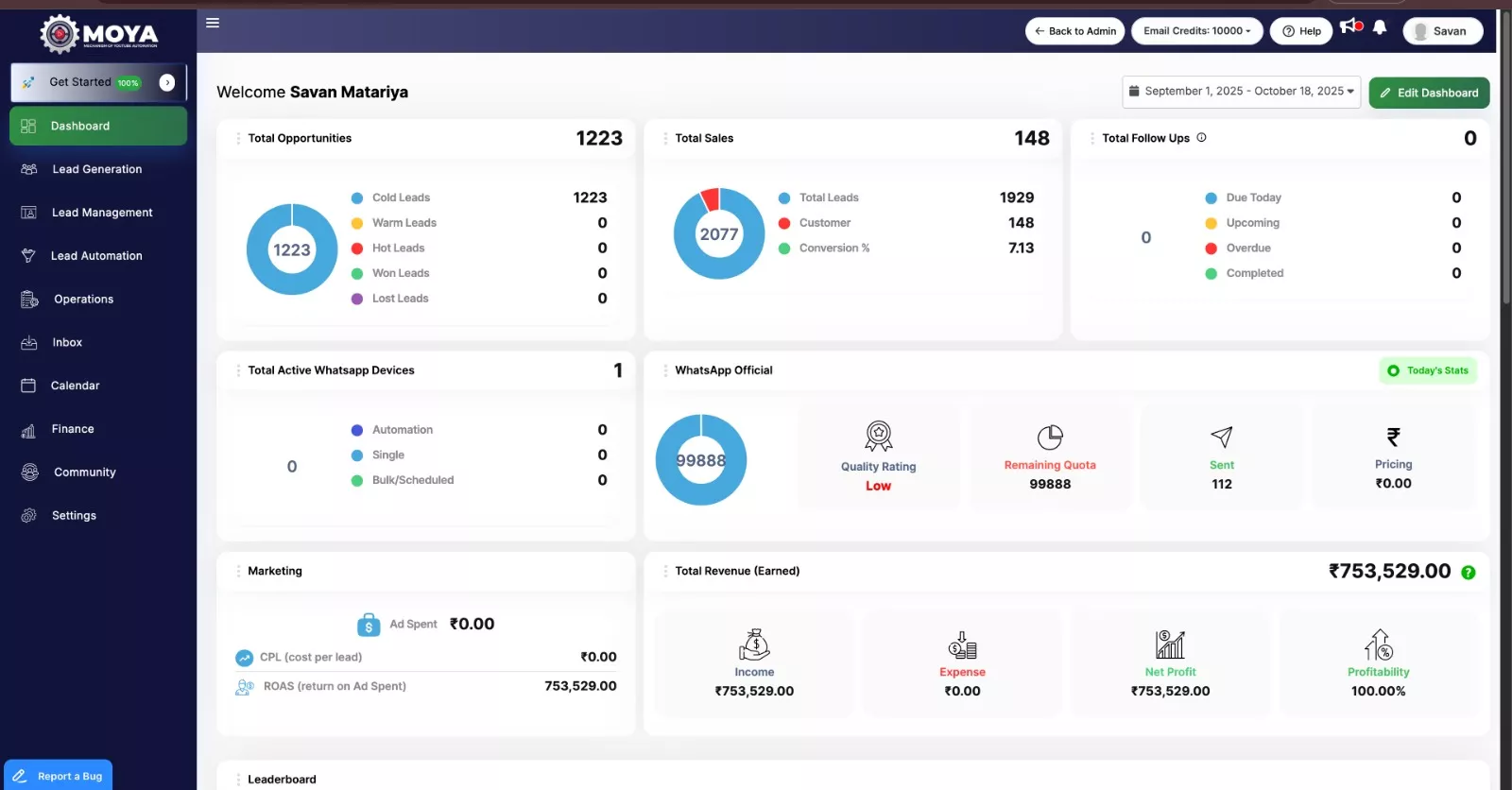Open the Email Credits dropdown
The image size is (1512, 790).
[x=1196, y=31]
